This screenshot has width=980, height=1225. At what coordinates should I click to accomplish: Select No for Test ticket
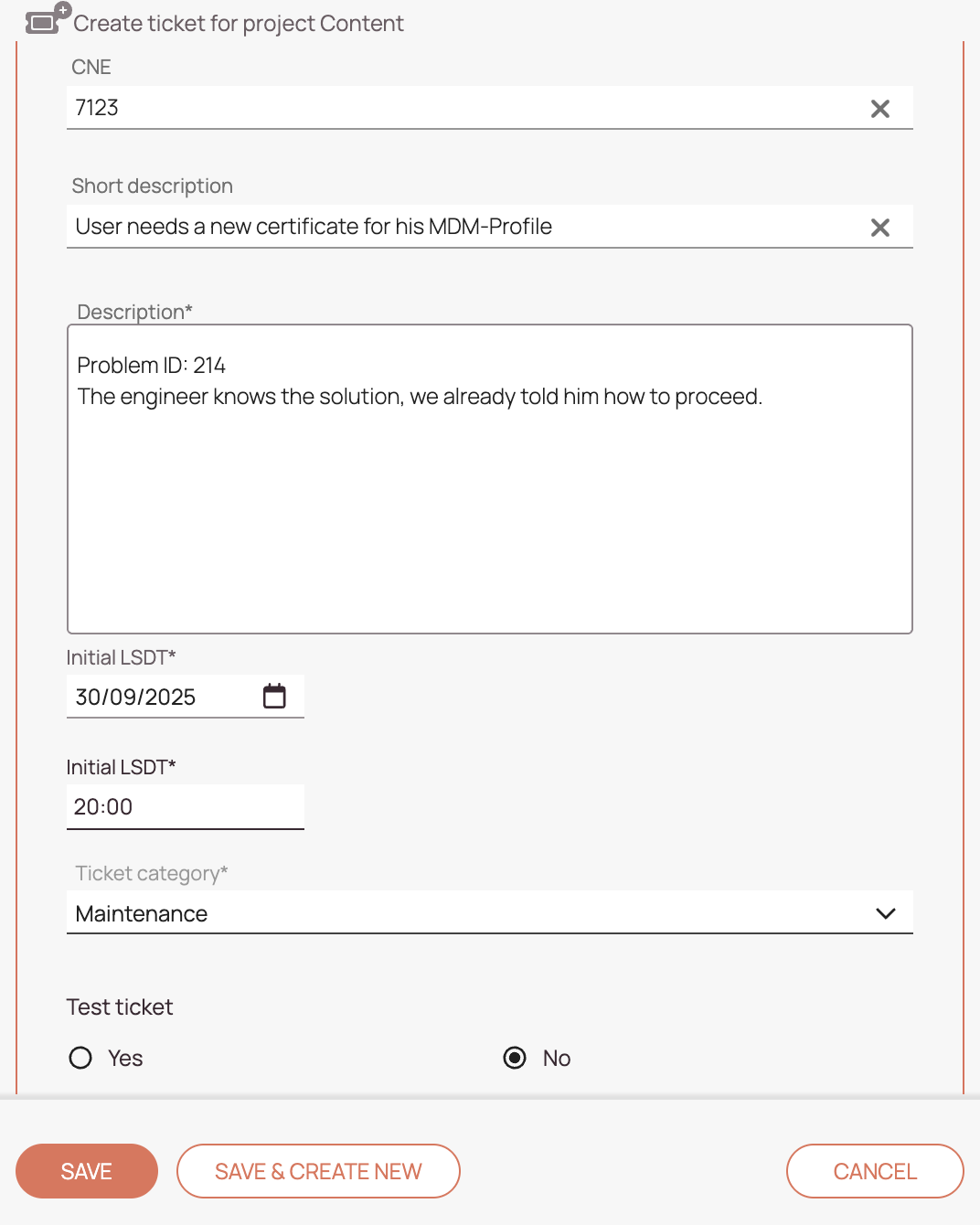click(515, 1058)
